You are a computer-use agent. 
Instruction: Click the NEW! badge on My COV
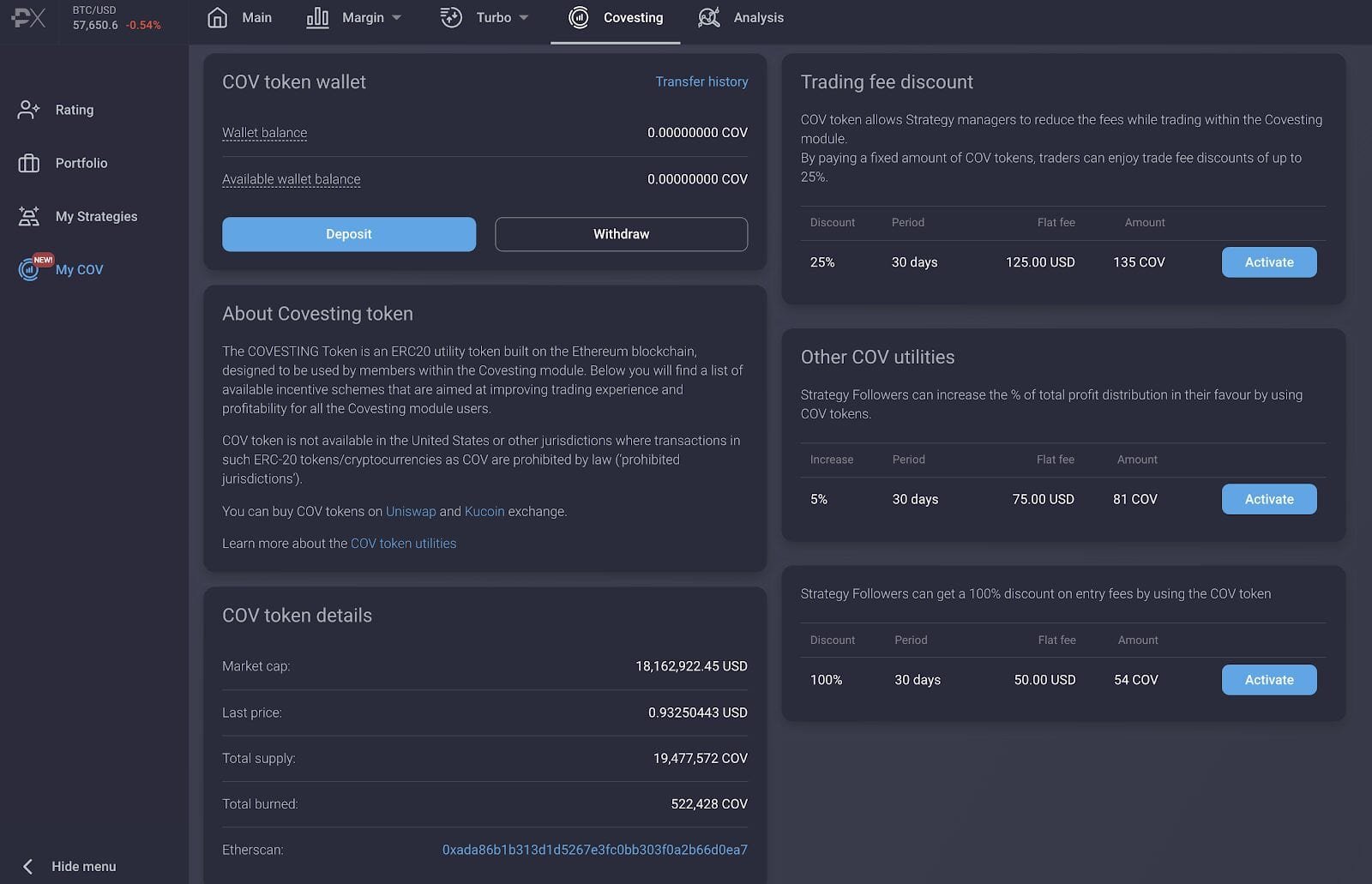[x=43, y=260]
